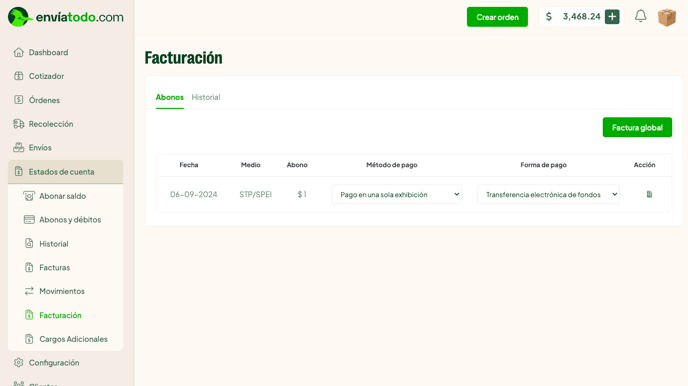
Task: Open Facturas link
Action: pyautogui.click(x=54, y=267)
